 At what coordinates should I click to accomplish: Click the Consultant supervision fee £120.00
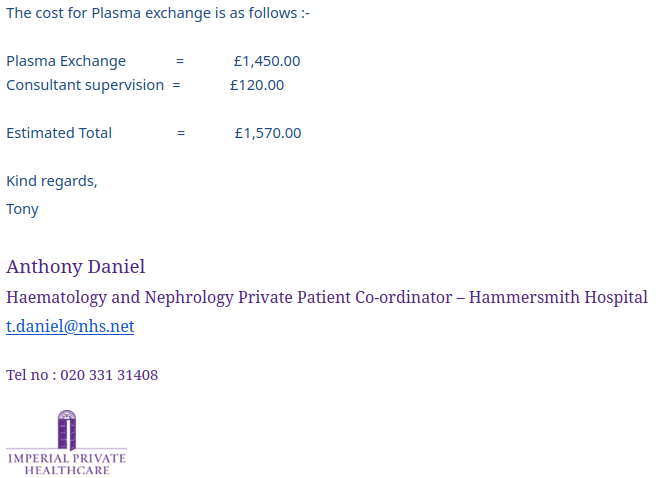pyautogui.click(x=257, y=85)
